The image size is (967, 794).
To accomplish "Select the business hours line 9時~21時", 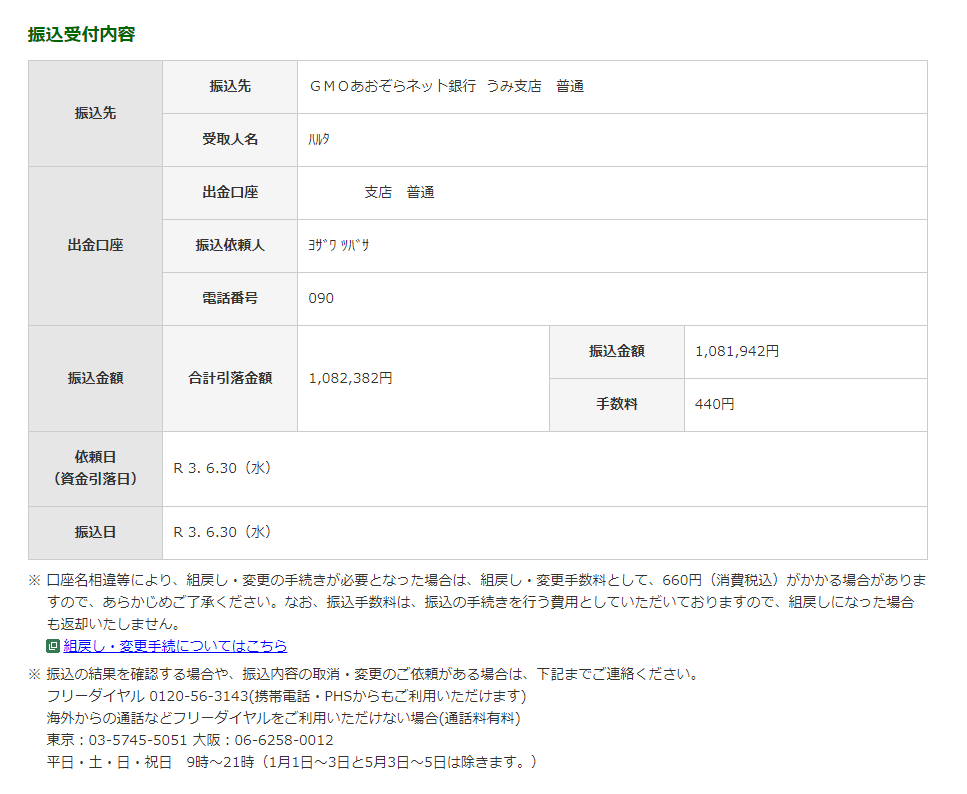I will (292, 763).
